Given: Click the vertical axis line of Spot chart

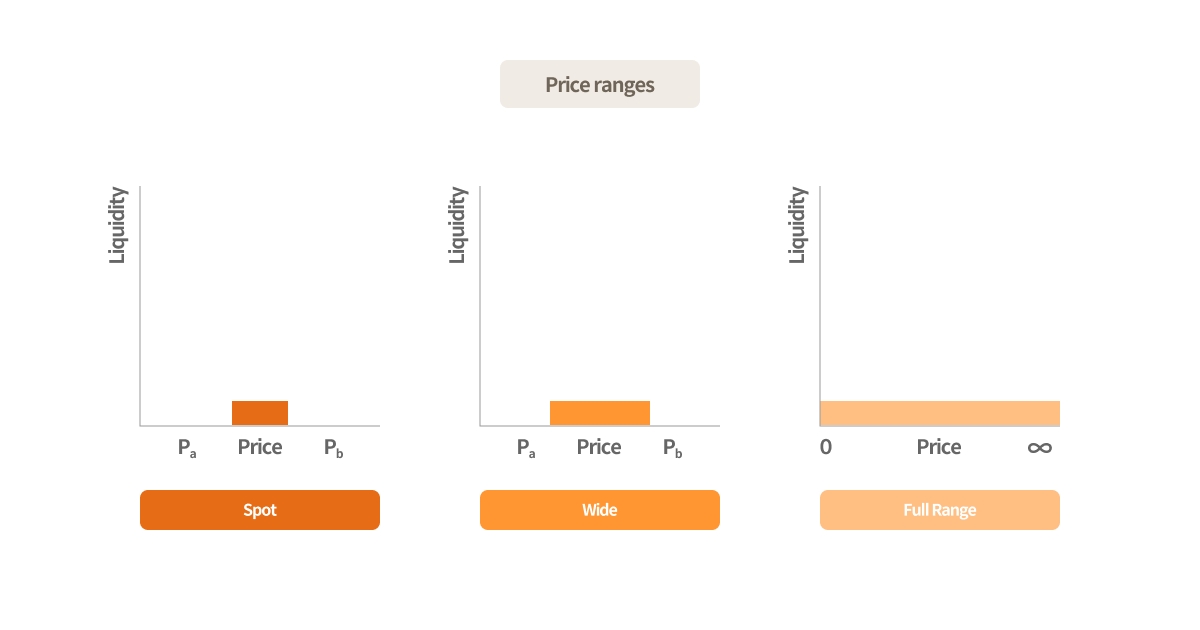Looking at the screenshot, I should pos(140,300).
